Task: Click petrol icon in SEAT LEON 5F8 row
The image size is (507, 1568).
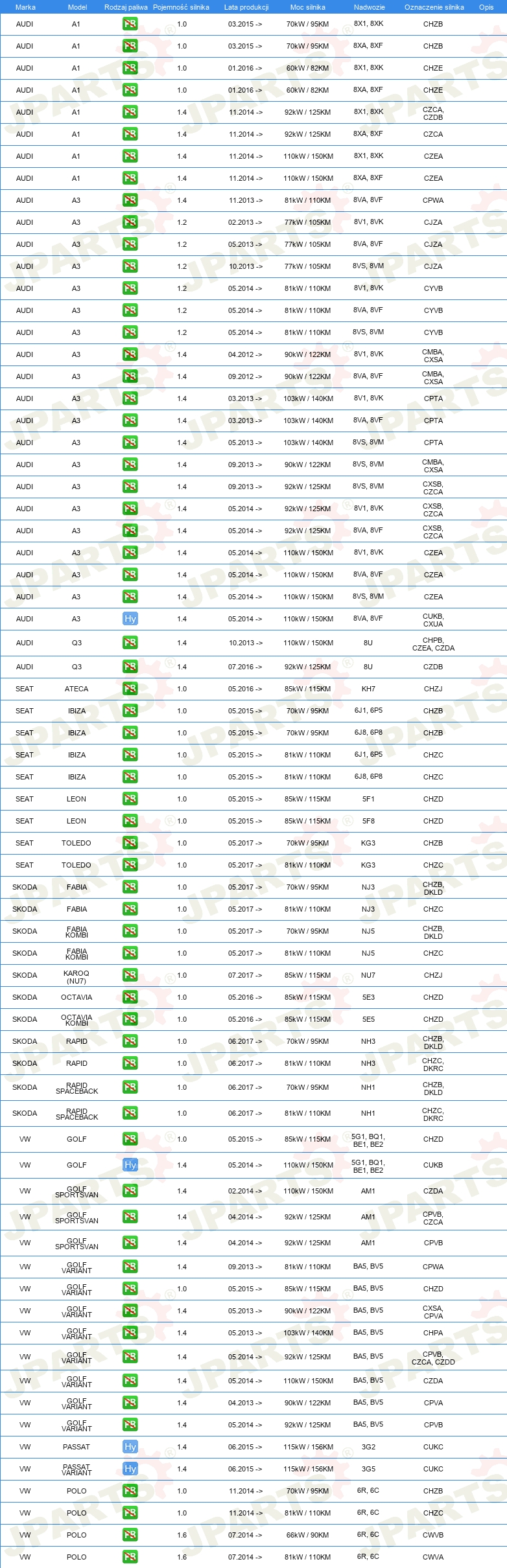Action: [130, 821]
